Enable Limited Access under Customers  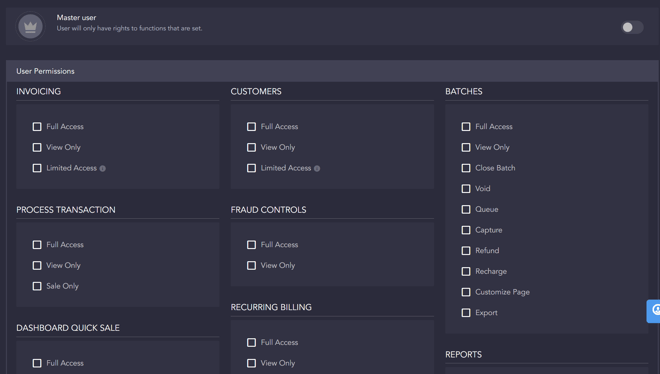(x=251, y=168)
